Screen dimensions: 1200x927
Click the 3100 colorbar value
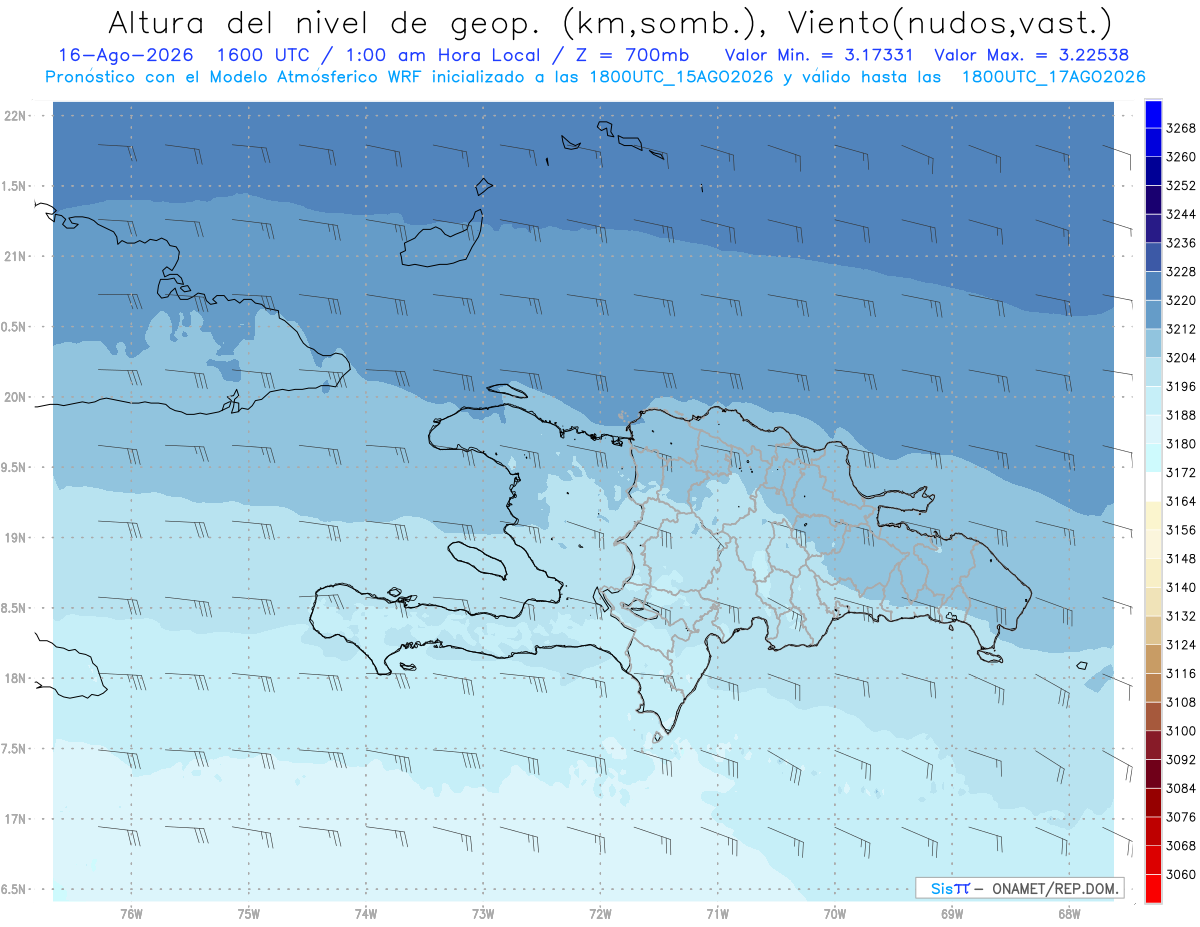pos(1180,731)
